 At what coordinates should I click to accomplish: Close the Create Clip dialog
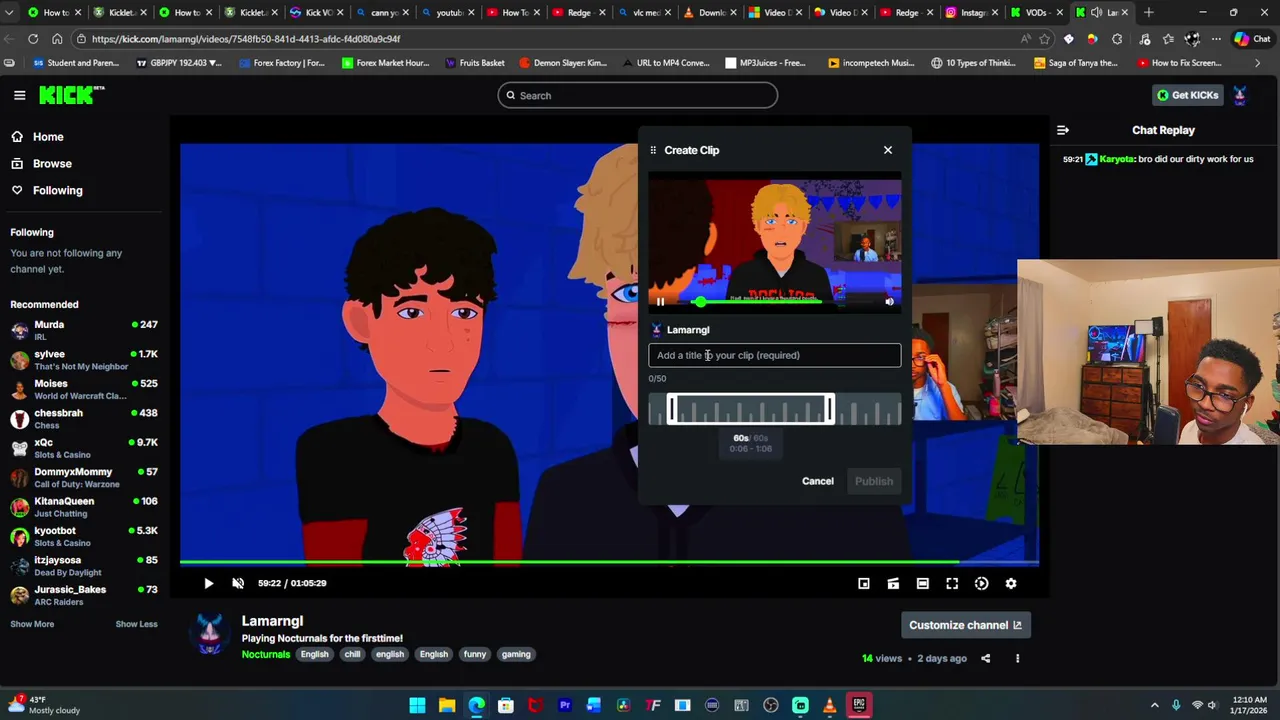(x=888, y=150)
